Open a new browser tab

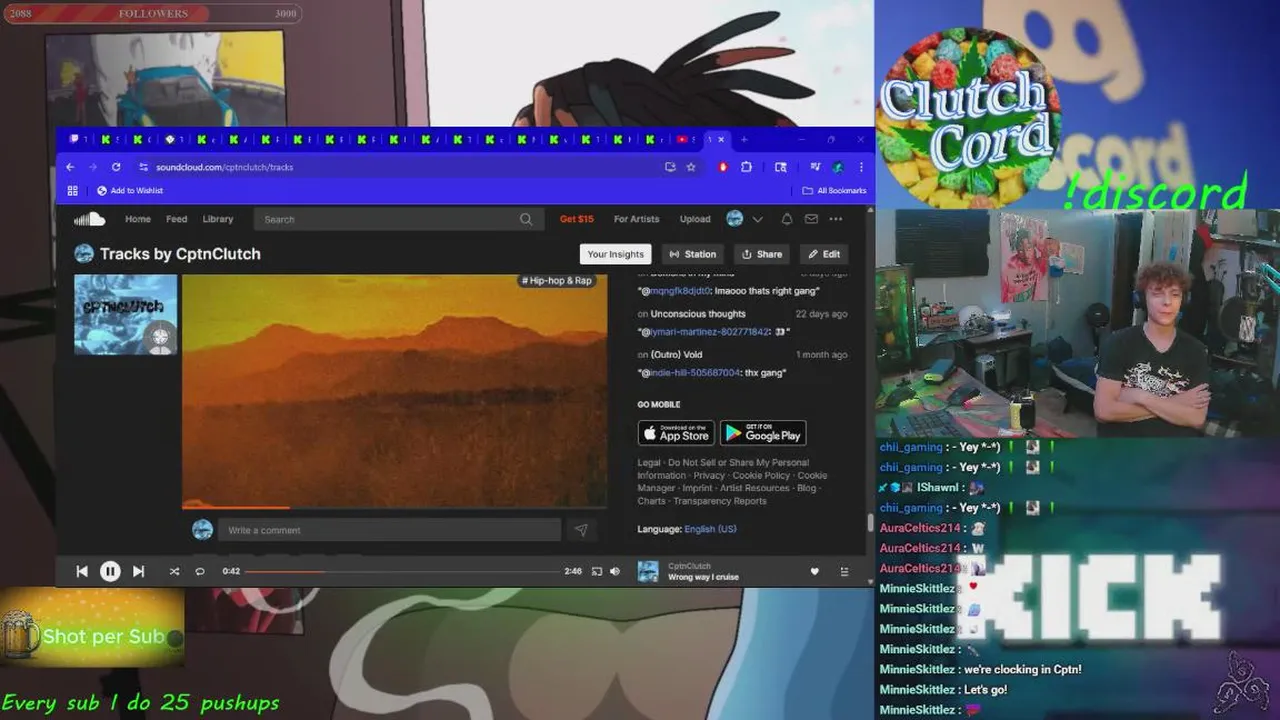click(744, 139)
